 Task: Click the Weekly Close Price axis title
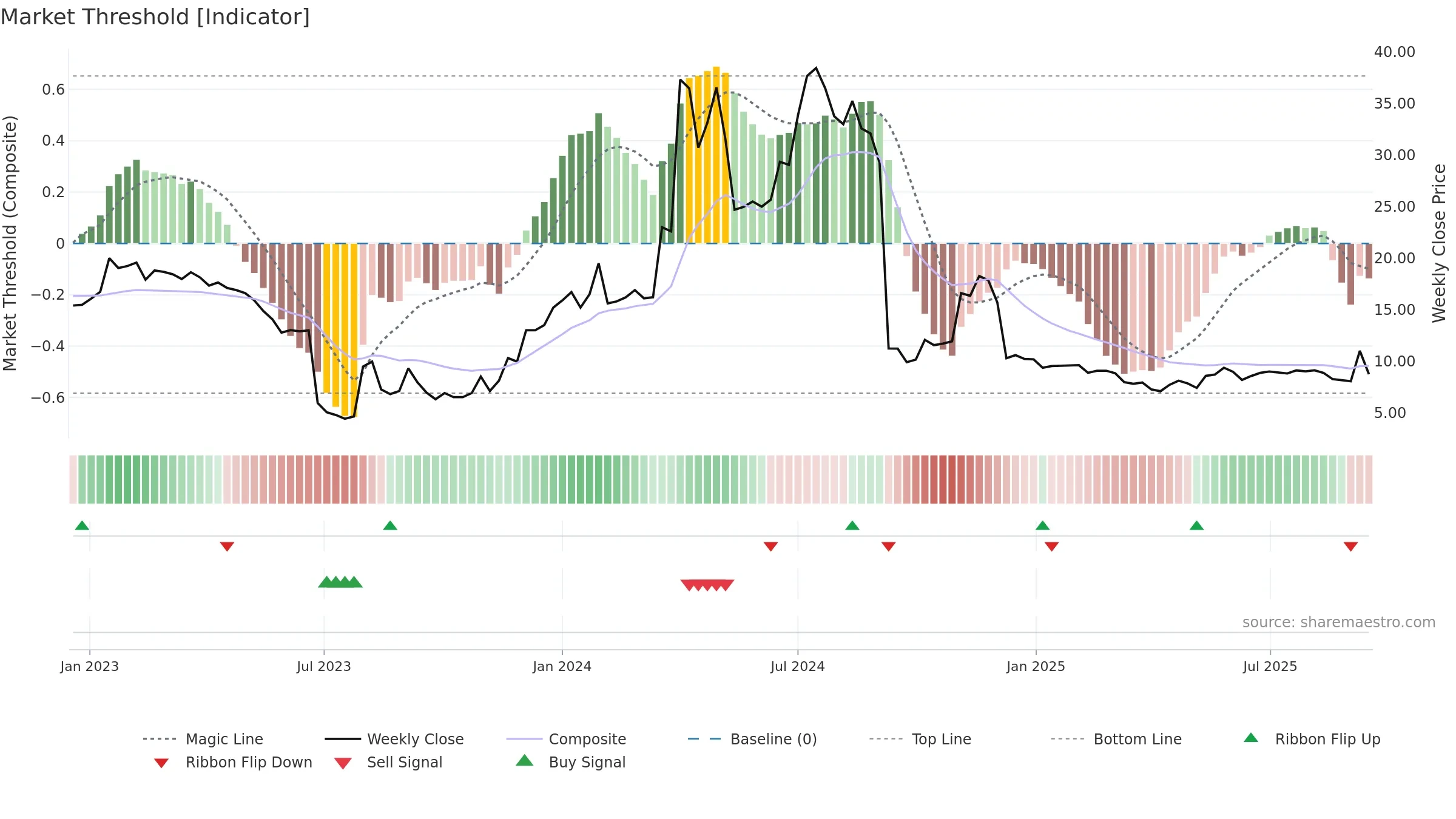1439,243
